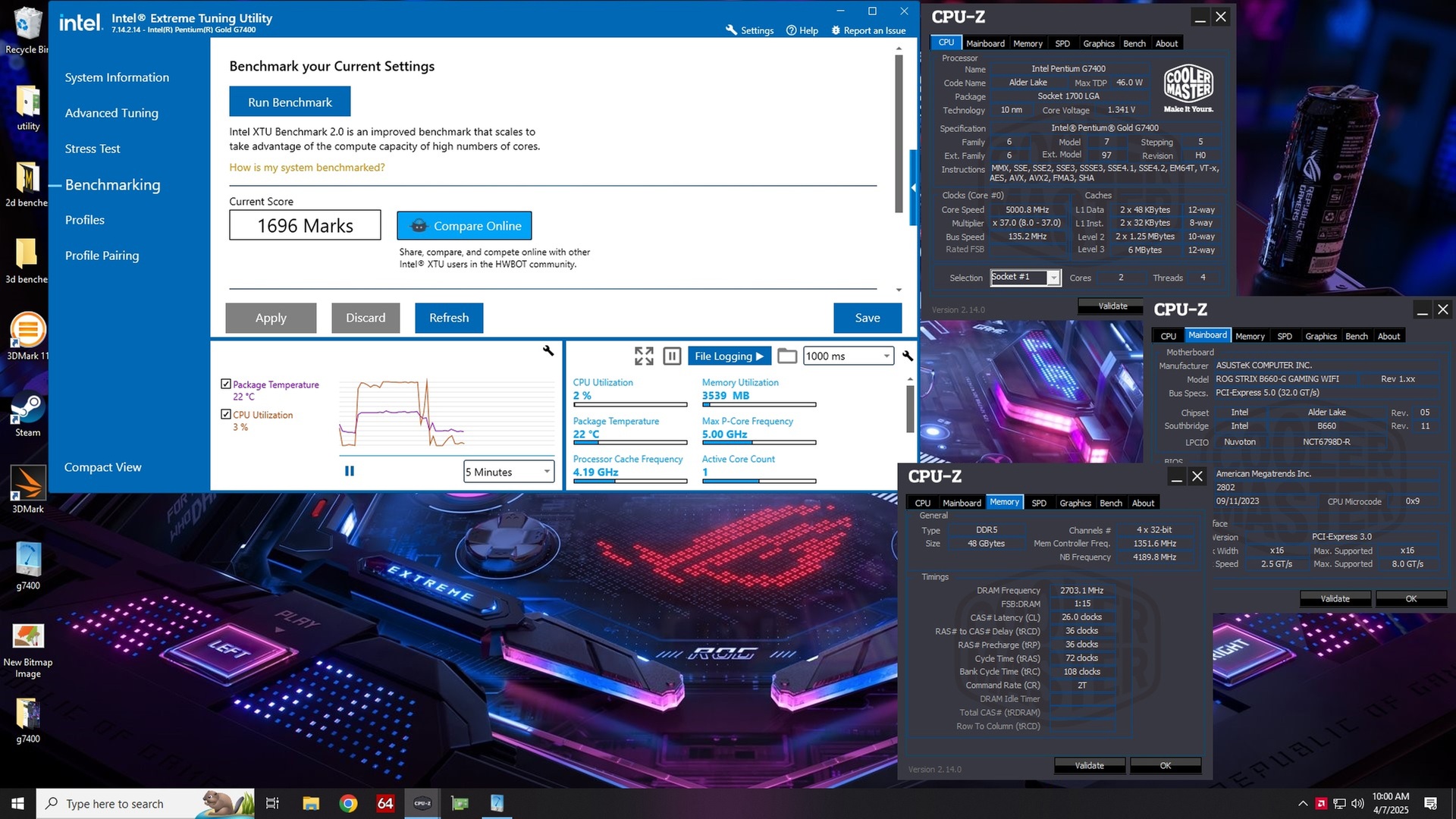Open the utility folder desktop icon
The width and height of the screenshot is (1456, 819).
[x=28, y=108]
